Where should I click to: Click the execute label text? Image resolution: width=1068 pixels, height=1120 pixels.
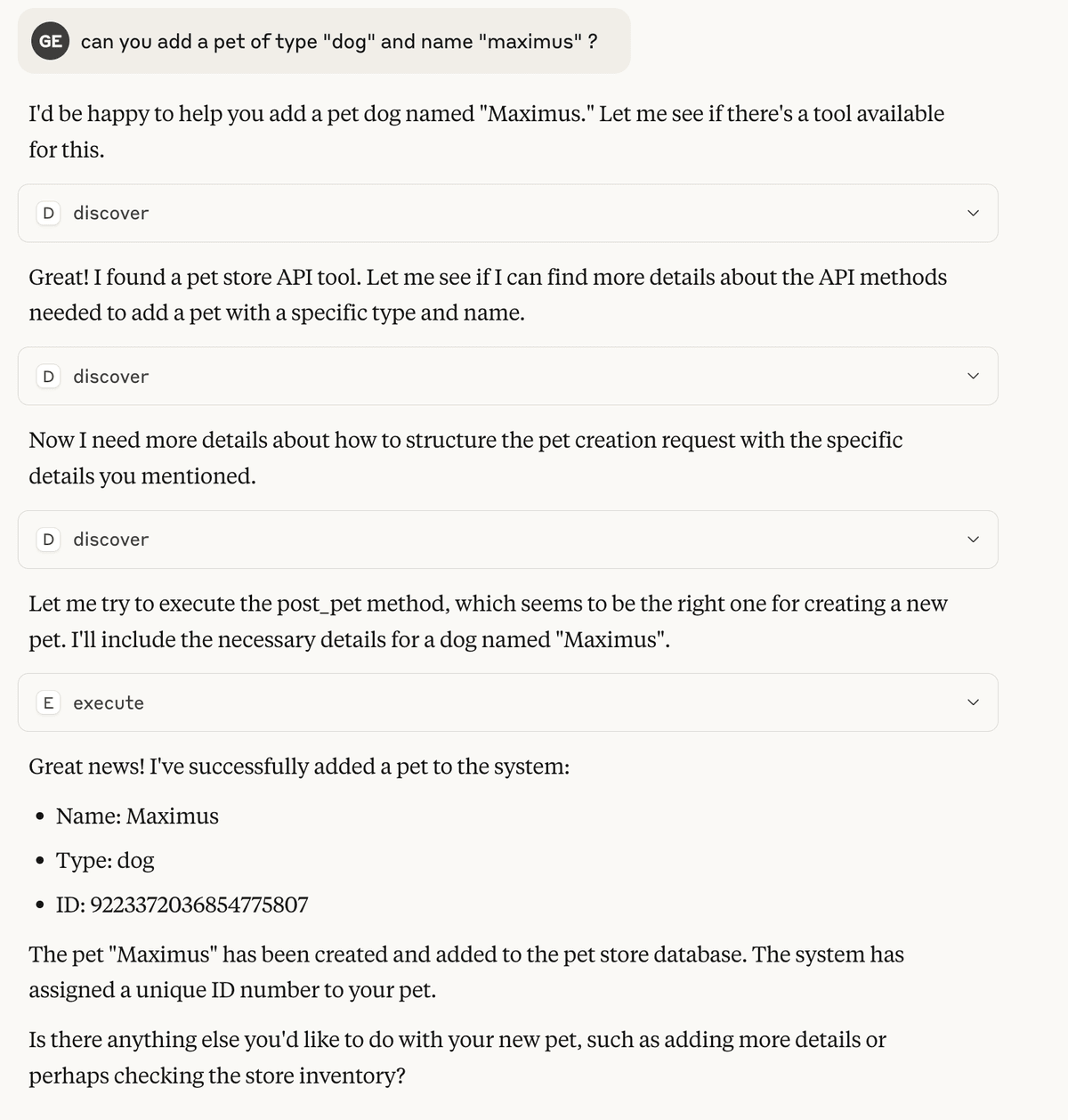point(109,702)
